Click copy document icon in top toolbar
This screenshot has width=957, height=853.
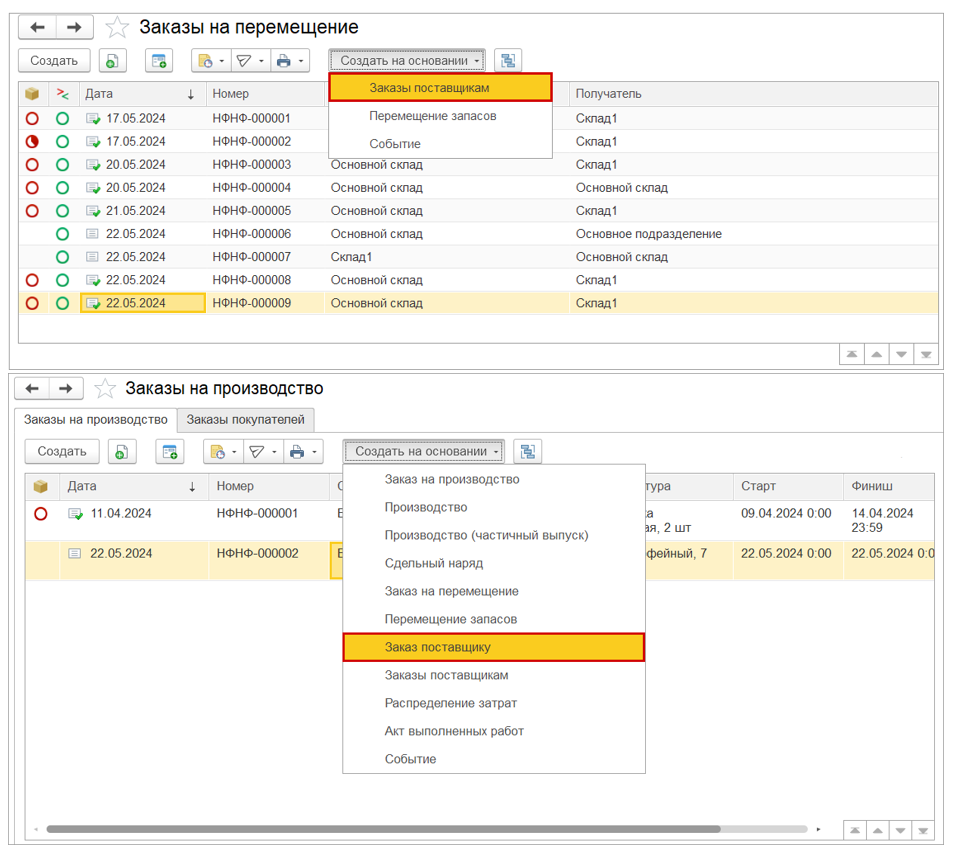click(x=113, y=61)
